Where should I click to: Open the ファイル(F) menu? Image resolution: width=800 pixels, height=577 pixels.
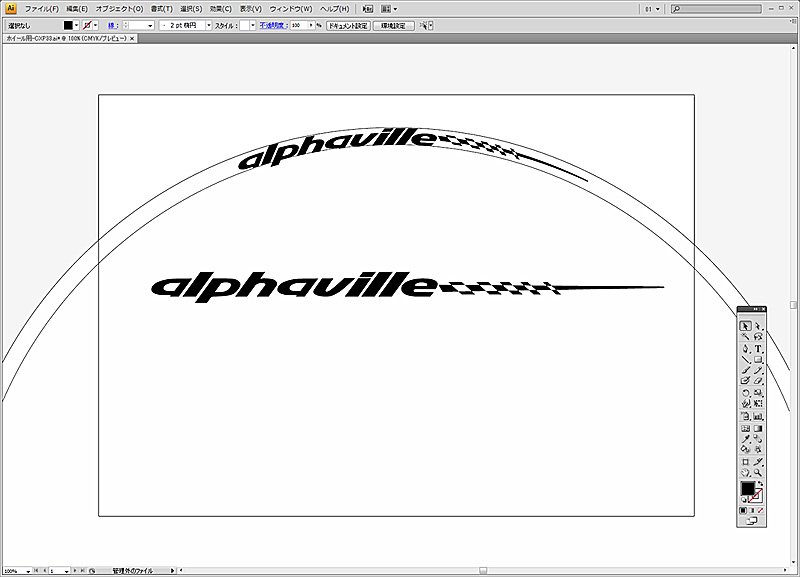(42, 9)
